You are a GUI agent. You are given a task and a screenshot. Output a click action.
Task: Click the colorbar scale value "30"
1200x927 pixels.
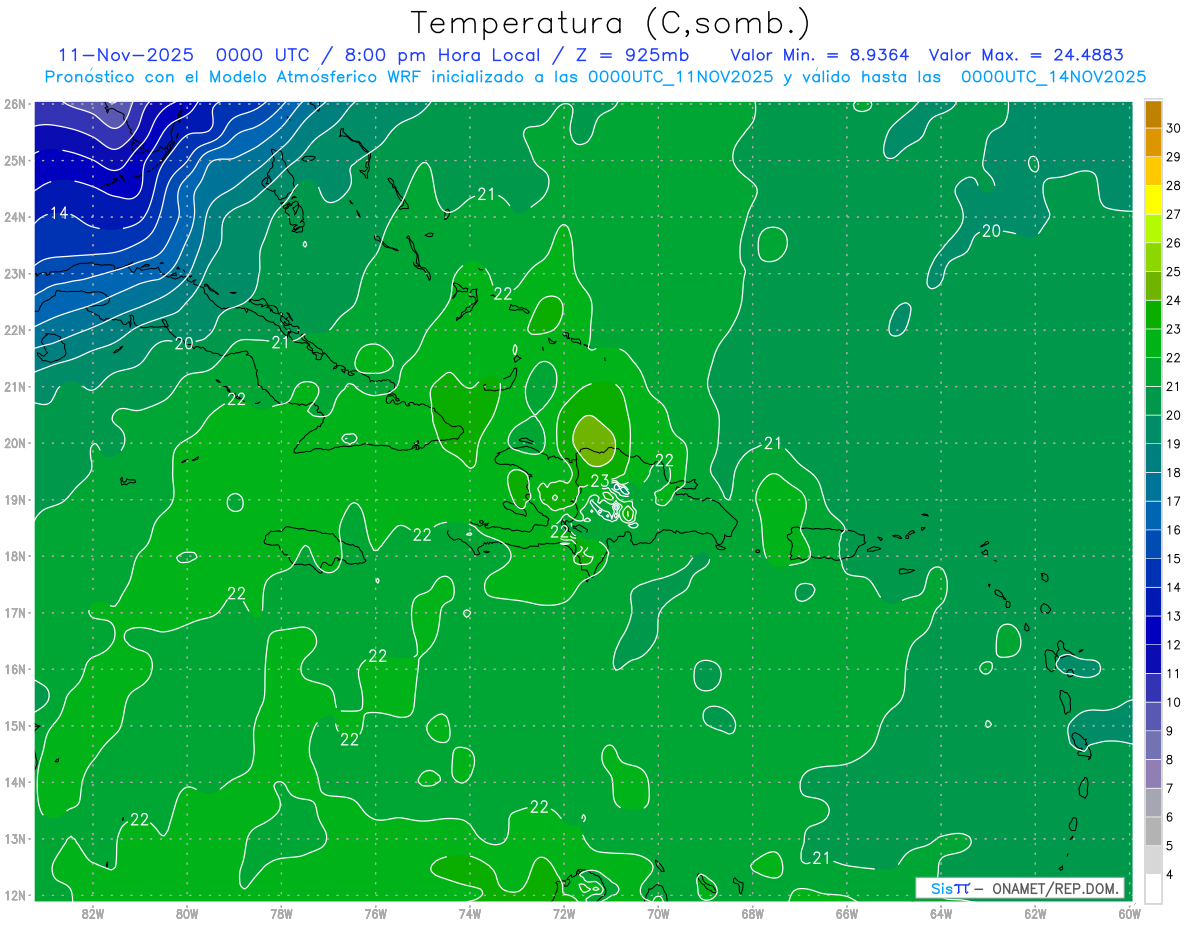(x=1174, y=128)
